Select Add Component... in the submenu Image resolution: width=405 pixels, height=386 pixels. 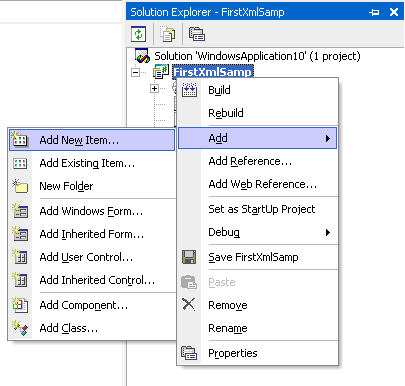pyautogui.click(x=92, y=305)
